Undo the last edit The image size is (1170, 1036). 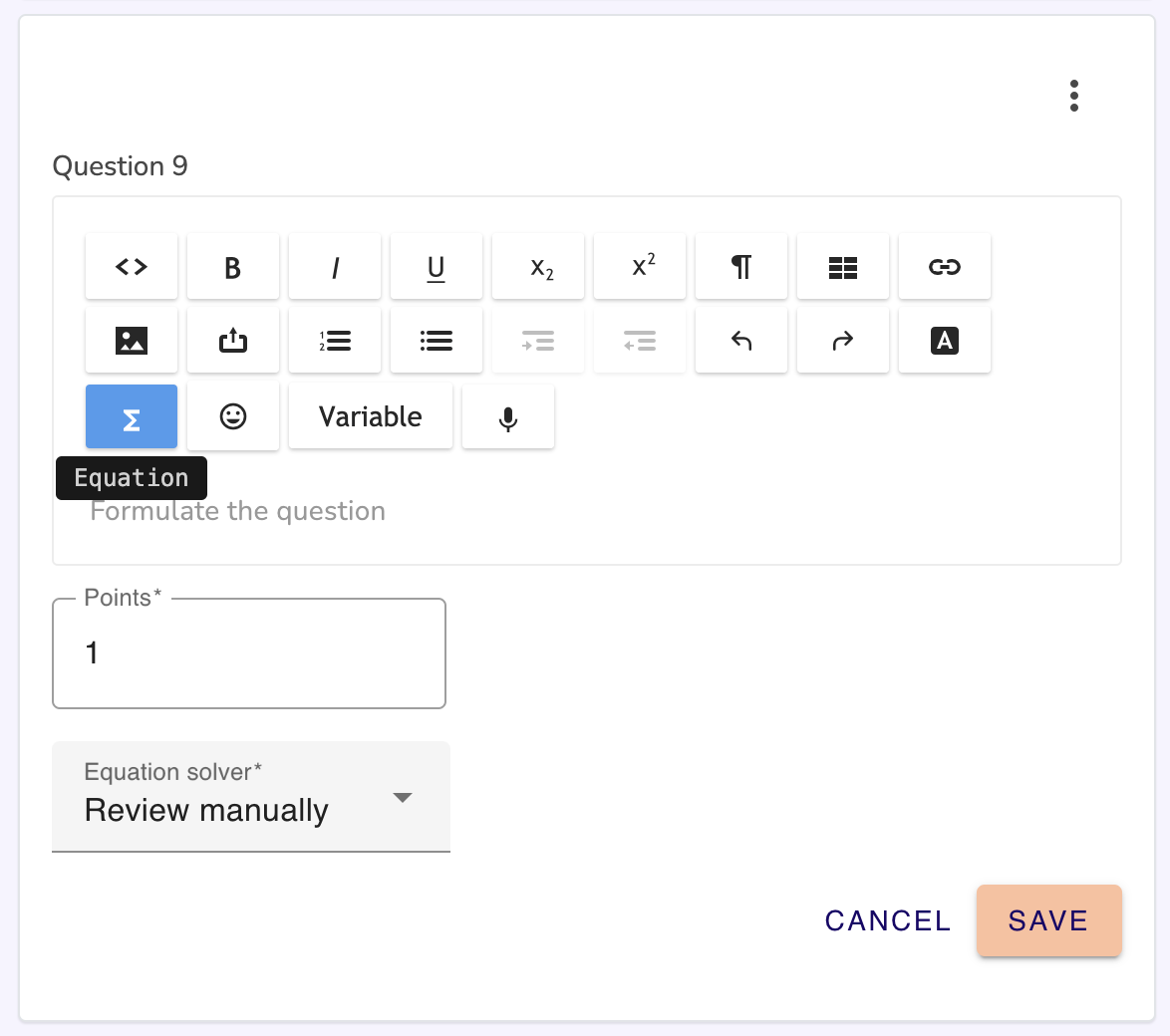coord(740,341)
